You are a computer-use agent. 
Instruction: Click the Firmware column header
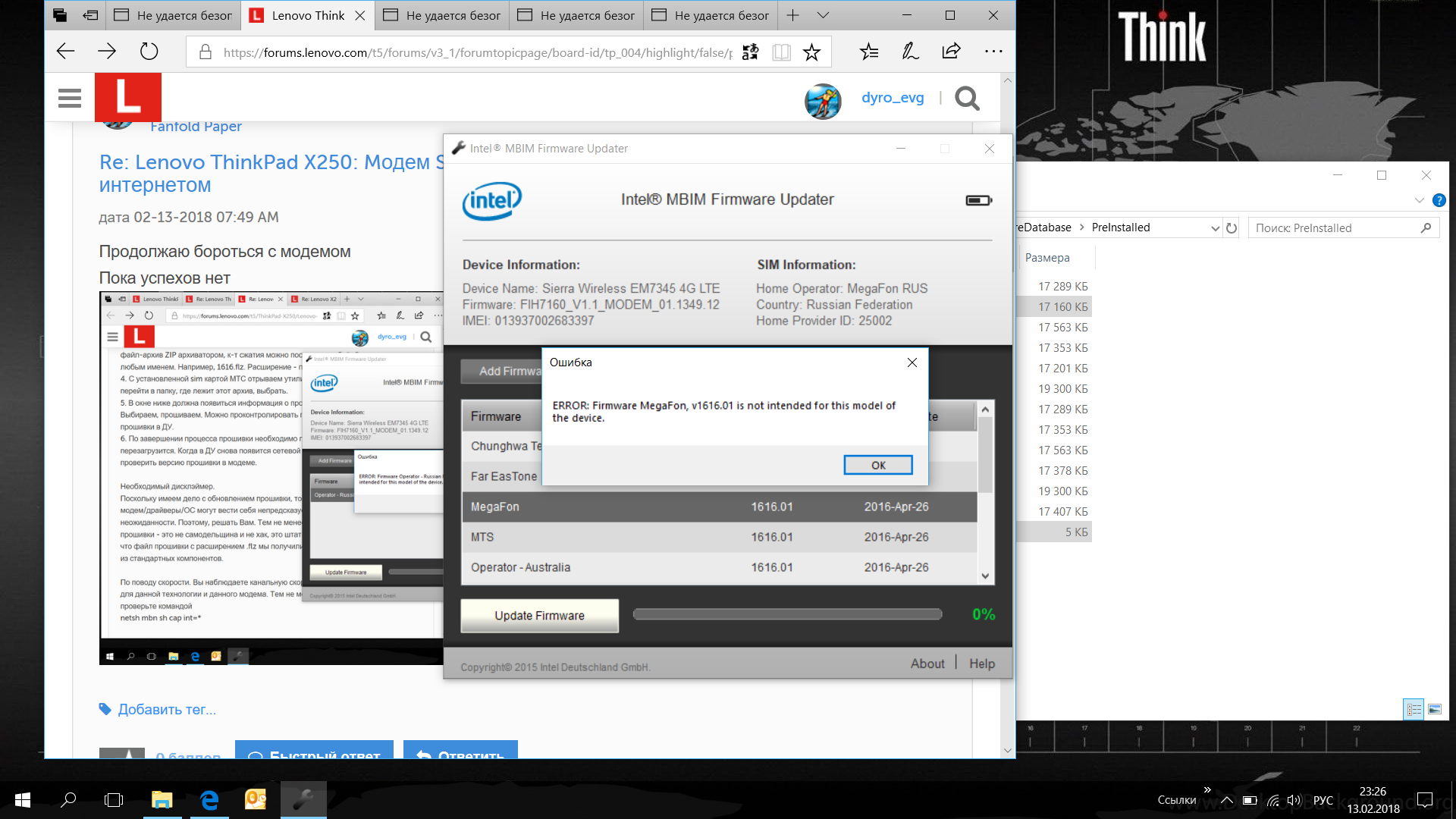[496, 416]
